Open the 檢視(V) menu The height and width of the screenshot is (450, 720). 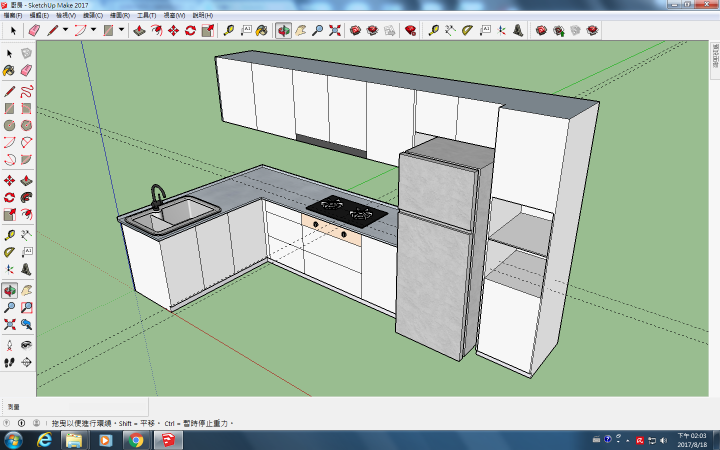click(x=66, y=15)
